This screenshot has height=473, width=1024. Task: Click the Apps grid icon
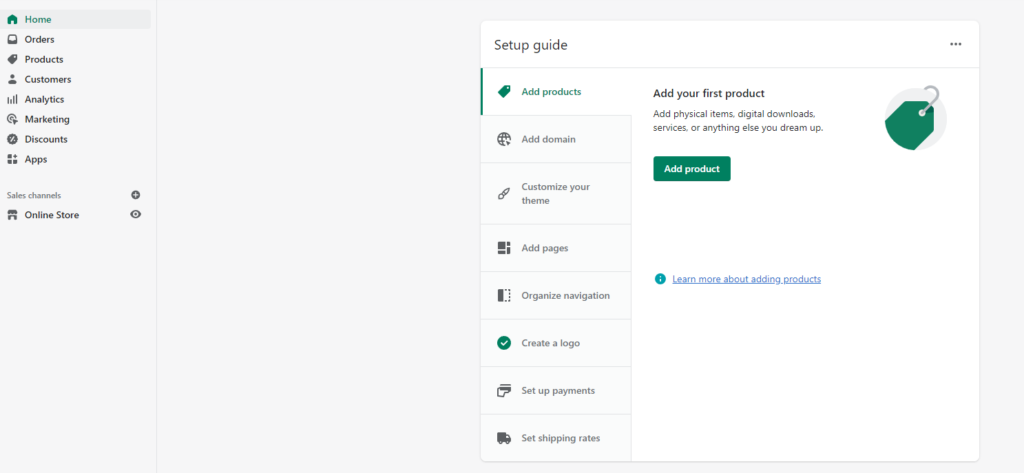point(12,159)
